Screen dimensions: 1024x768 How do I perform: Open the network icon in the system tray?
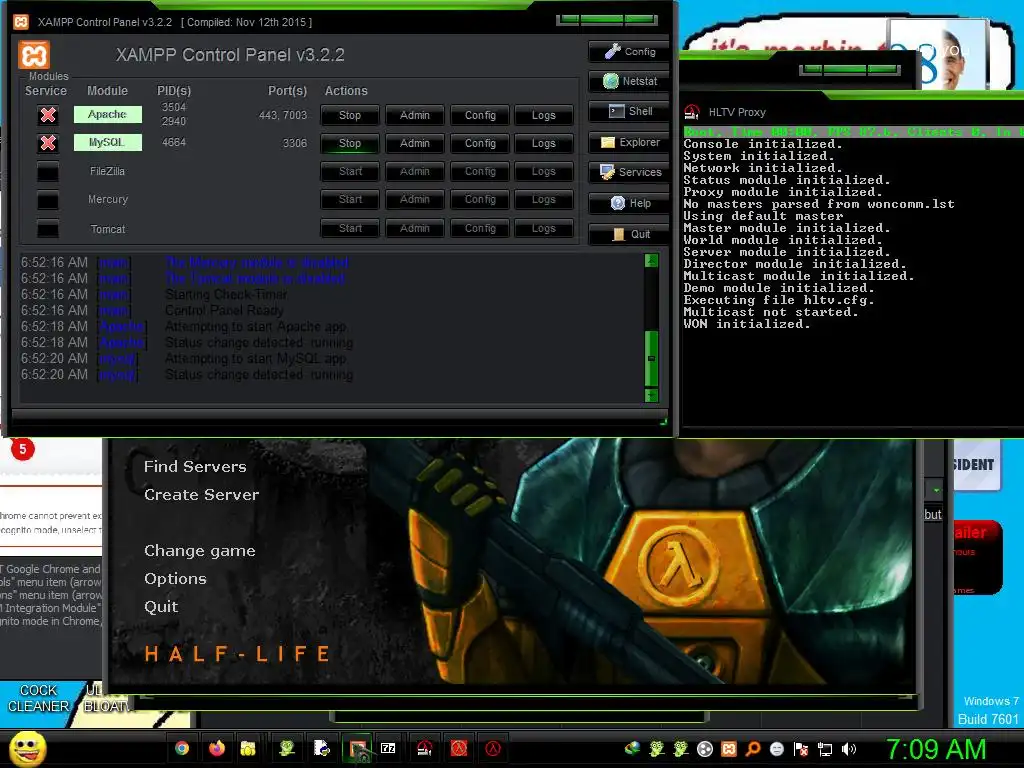click(x=825, y=749)
